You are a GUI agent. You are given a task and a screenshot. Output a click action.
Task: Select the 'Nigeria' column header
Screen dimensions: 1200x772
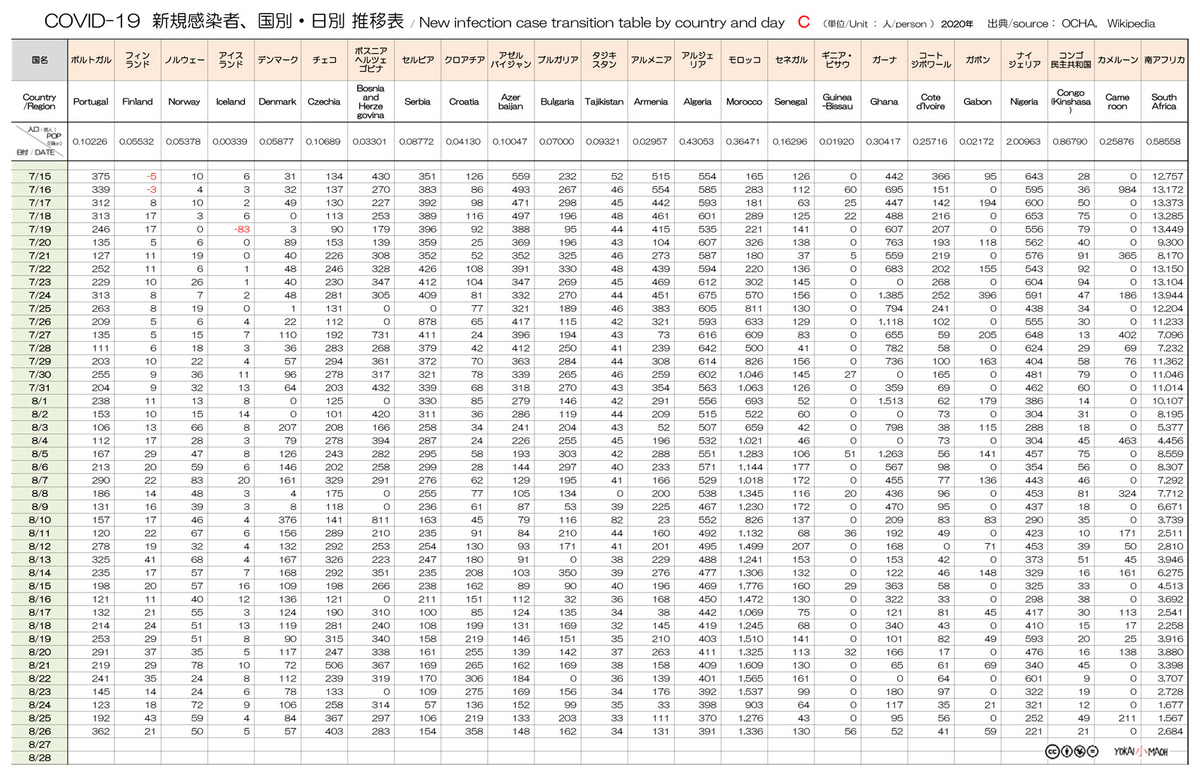pos(1024,101)
